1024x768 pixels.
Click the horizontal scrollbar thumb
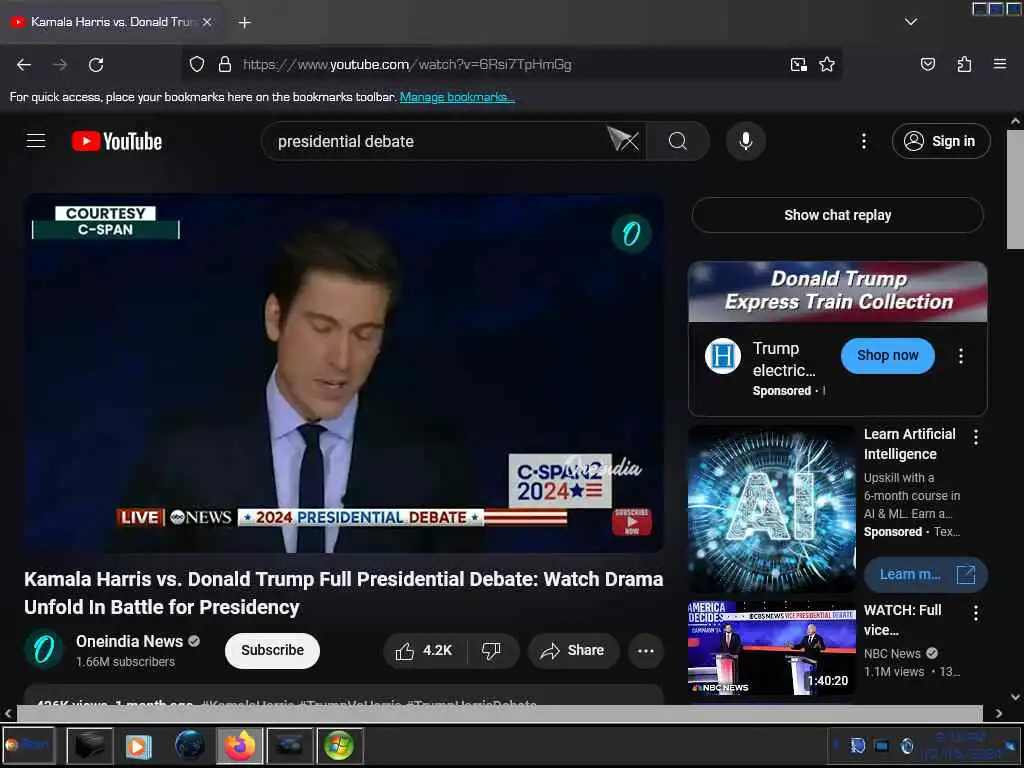pos(500,713)
